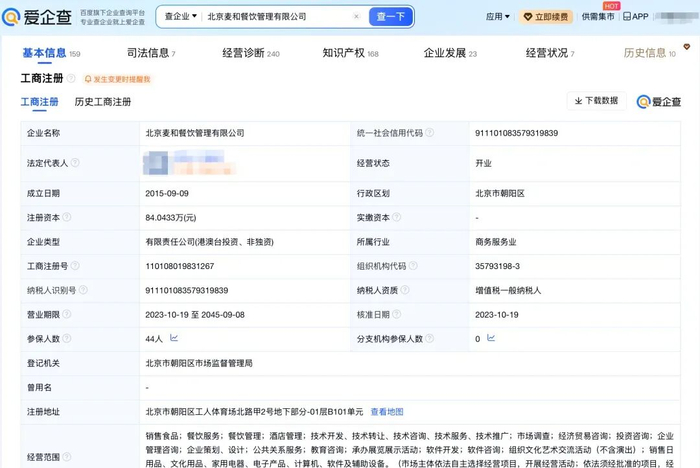Click the 立即续费 renewal button
The width and height of the screenshot is (700, 468).
click(546, 17)
